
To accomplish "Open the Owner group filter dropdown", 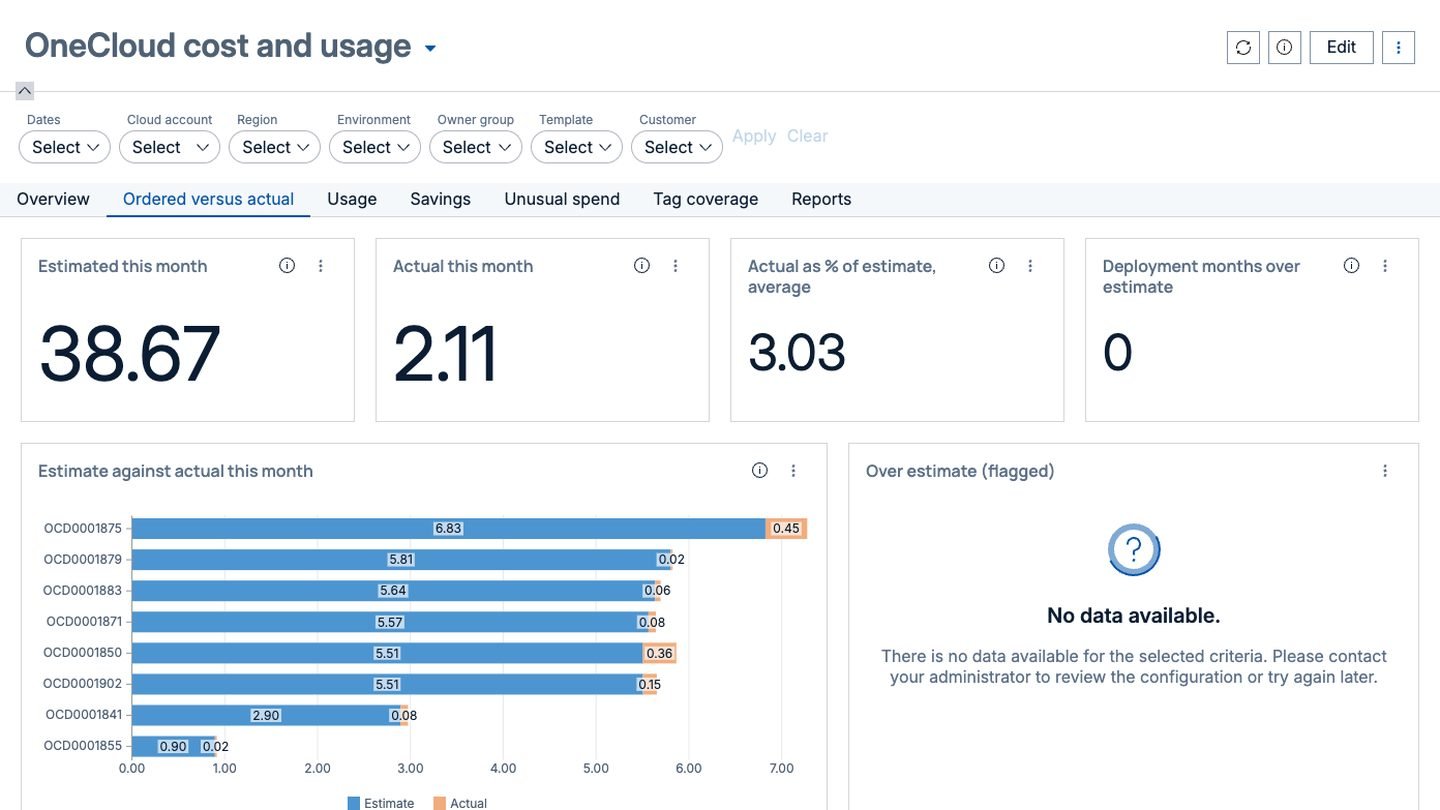I will tap(475, 147).
